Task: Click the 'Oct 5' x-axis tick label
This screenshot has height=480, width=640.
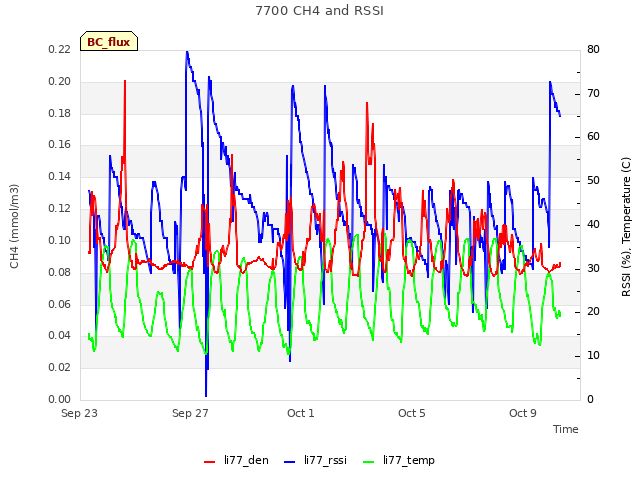Action: [x=412, y=413]
